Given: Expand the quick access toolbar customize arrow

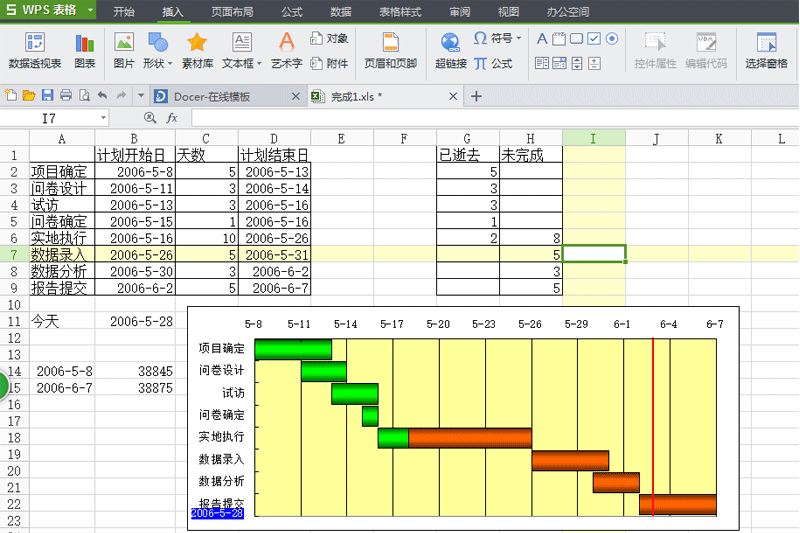Looking at the screenshot, I should 141,95.
